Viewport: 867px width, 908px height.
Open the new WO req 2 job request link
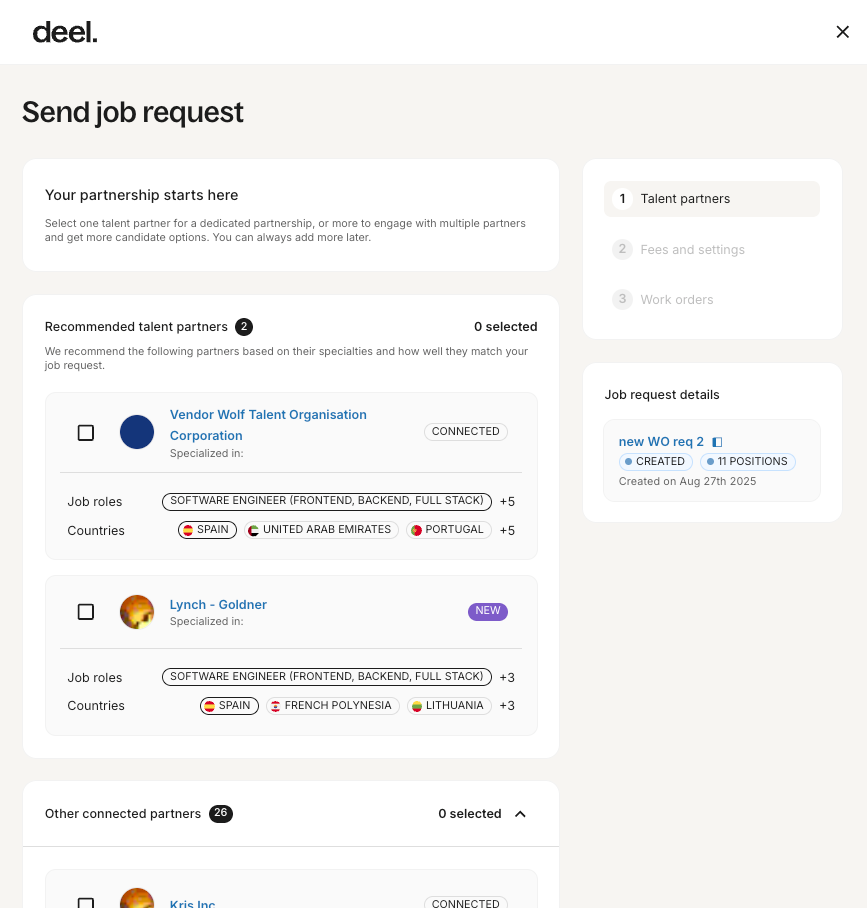click(661, 442)
